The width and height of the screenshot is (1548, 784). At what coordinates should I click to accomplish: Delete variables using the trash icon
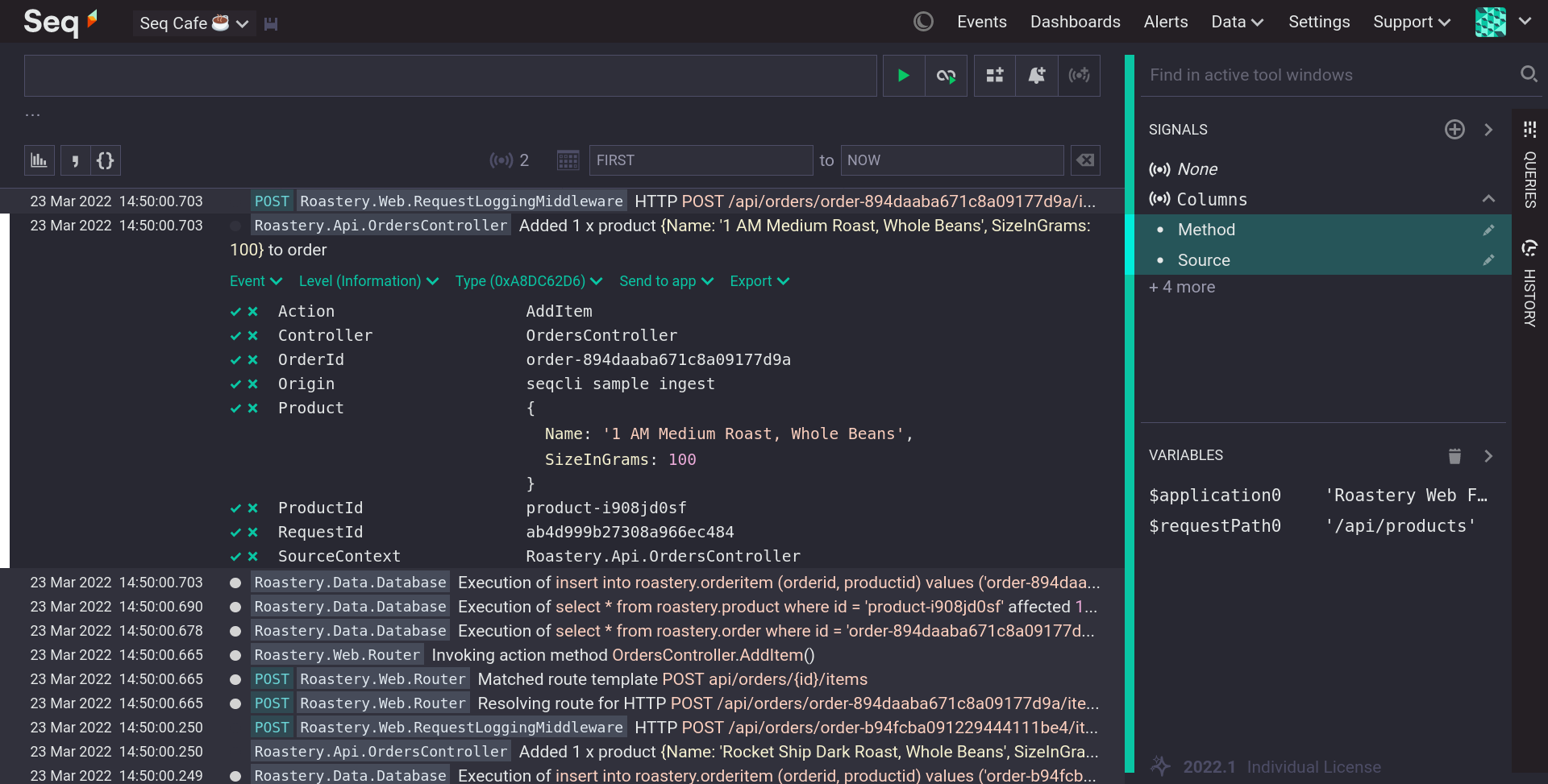pyautogui.click(x=1454, y=456)
